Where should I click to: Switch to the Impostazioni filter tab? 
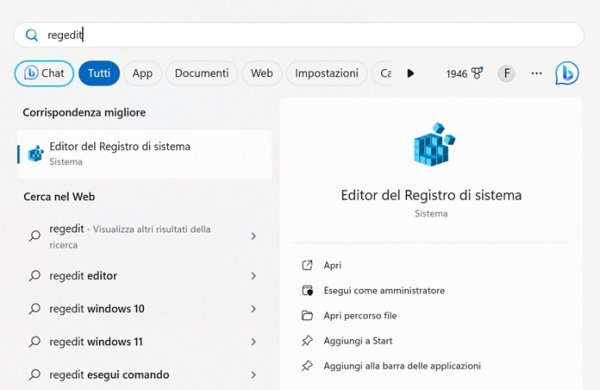[x=327, y=73]
